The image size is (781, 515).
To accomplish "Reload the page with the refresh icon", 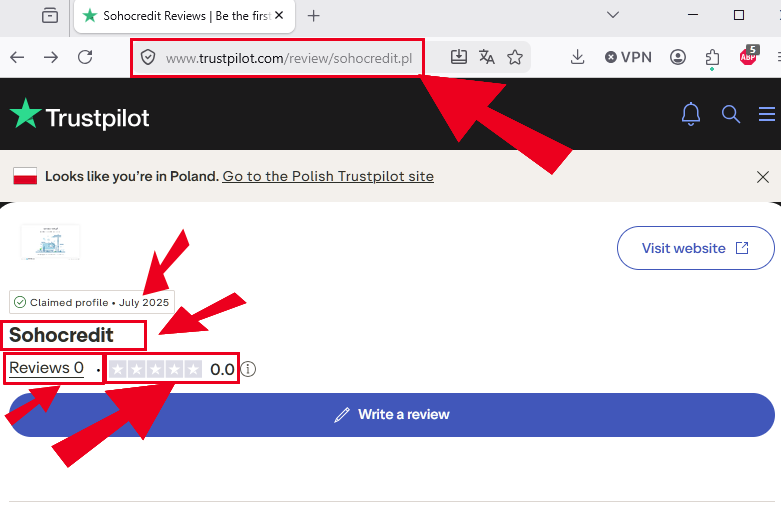I will (85, 57).
